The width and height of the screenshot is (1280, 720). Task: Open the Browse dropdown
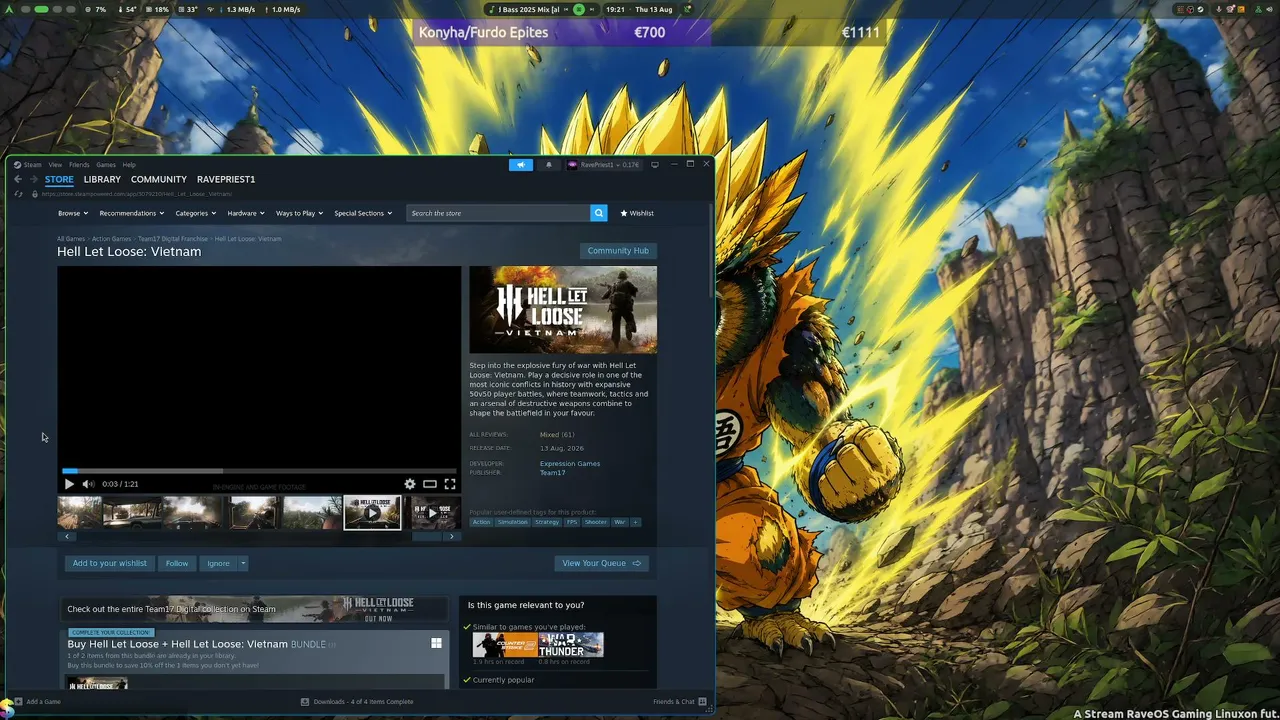(73, 213)
